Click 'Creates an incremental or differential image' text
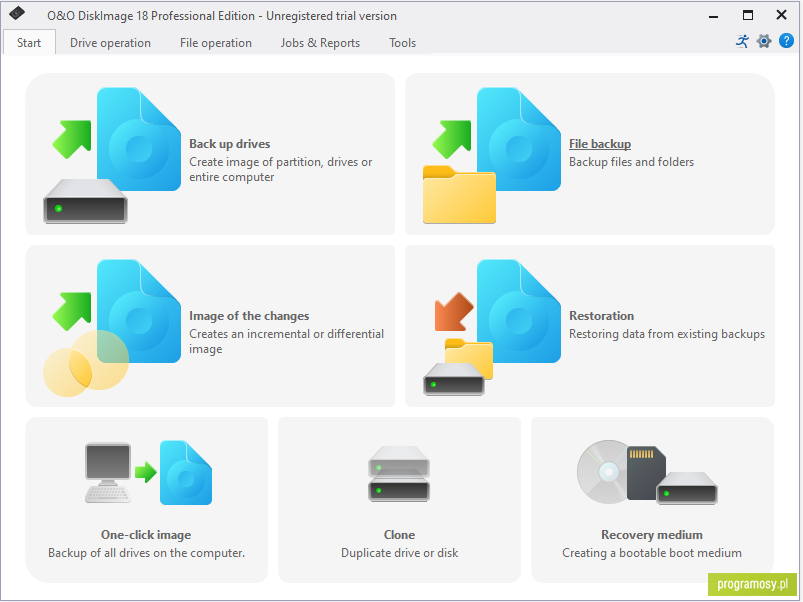803x602 pixels. (x=286, y=341)
